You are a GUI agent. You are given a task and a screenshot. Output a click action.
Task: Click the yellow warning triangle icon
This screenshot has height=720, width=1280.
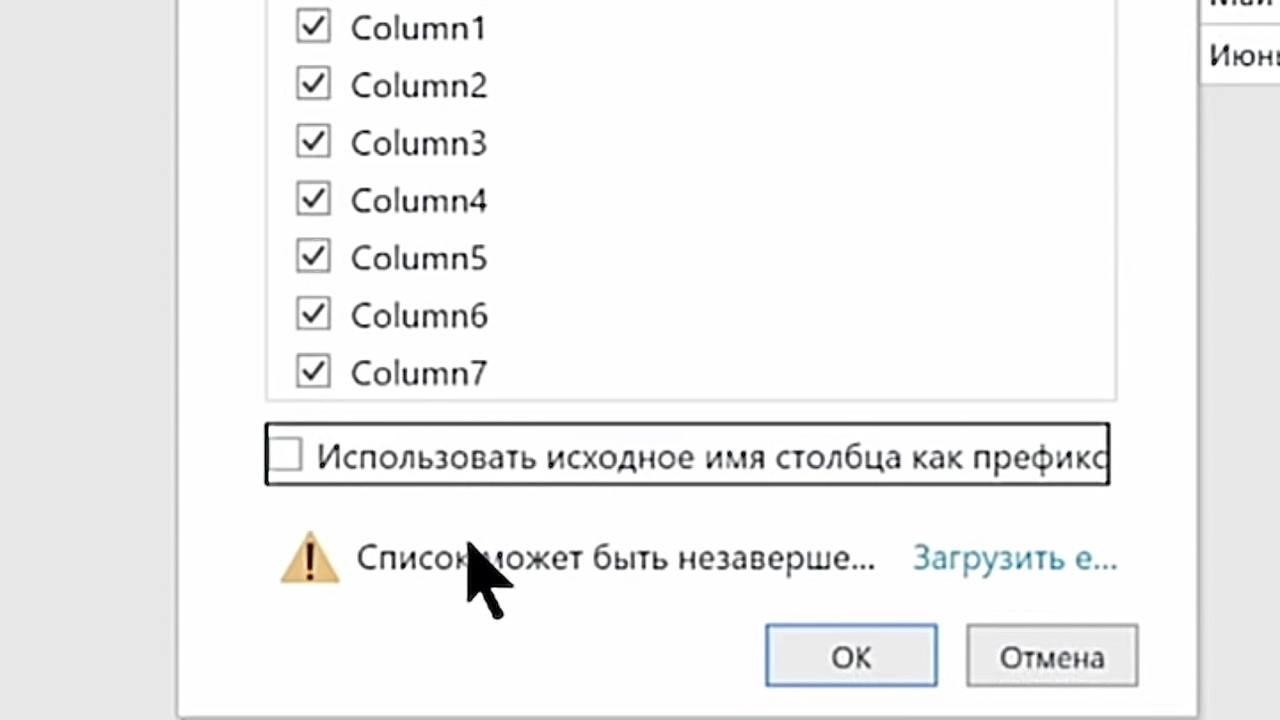point(310,558)
